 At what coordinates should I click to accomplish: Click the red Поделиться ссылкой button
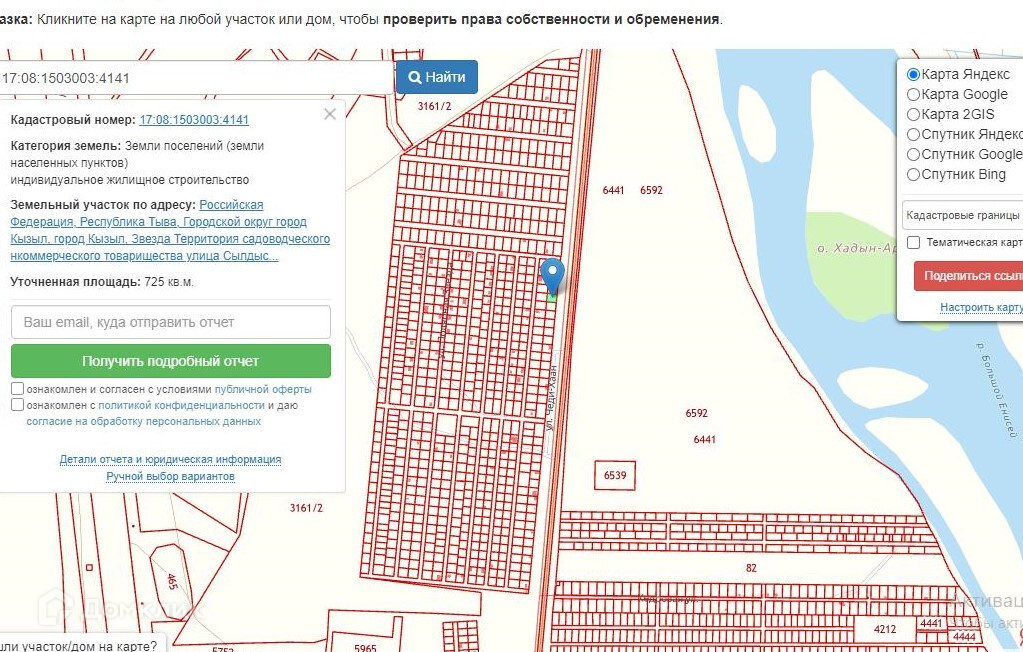968,276
